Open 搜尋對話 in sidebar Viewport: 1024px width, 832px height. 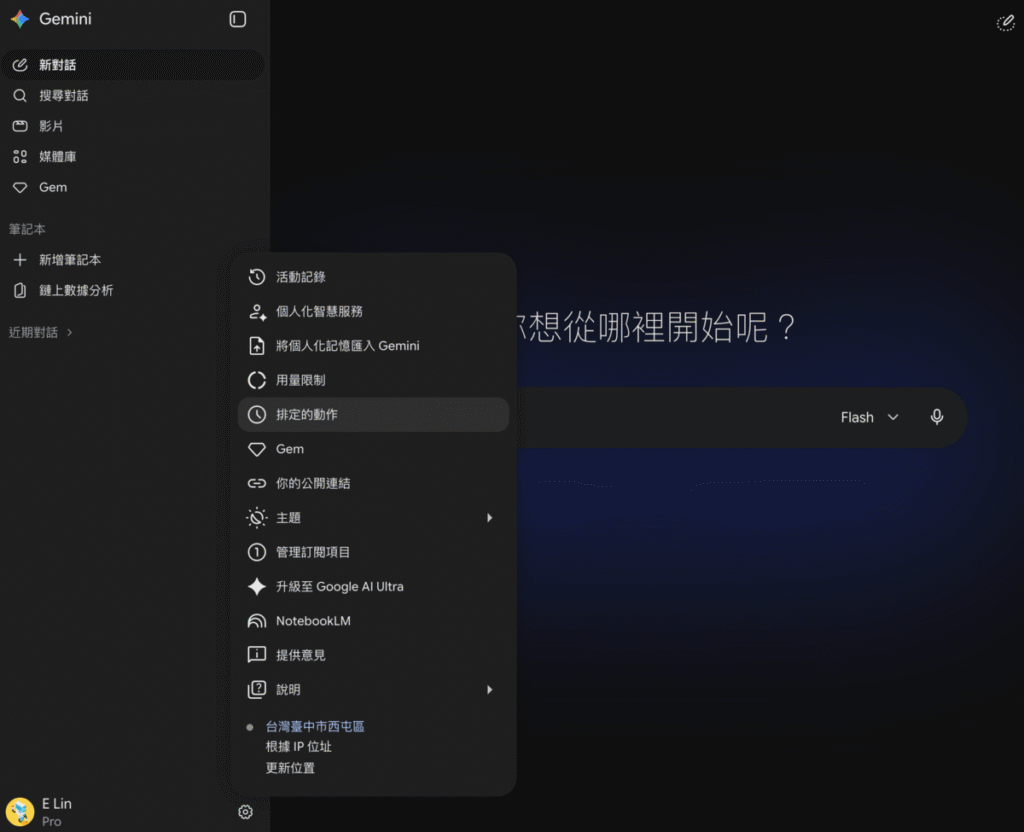(x=133, y=95)
